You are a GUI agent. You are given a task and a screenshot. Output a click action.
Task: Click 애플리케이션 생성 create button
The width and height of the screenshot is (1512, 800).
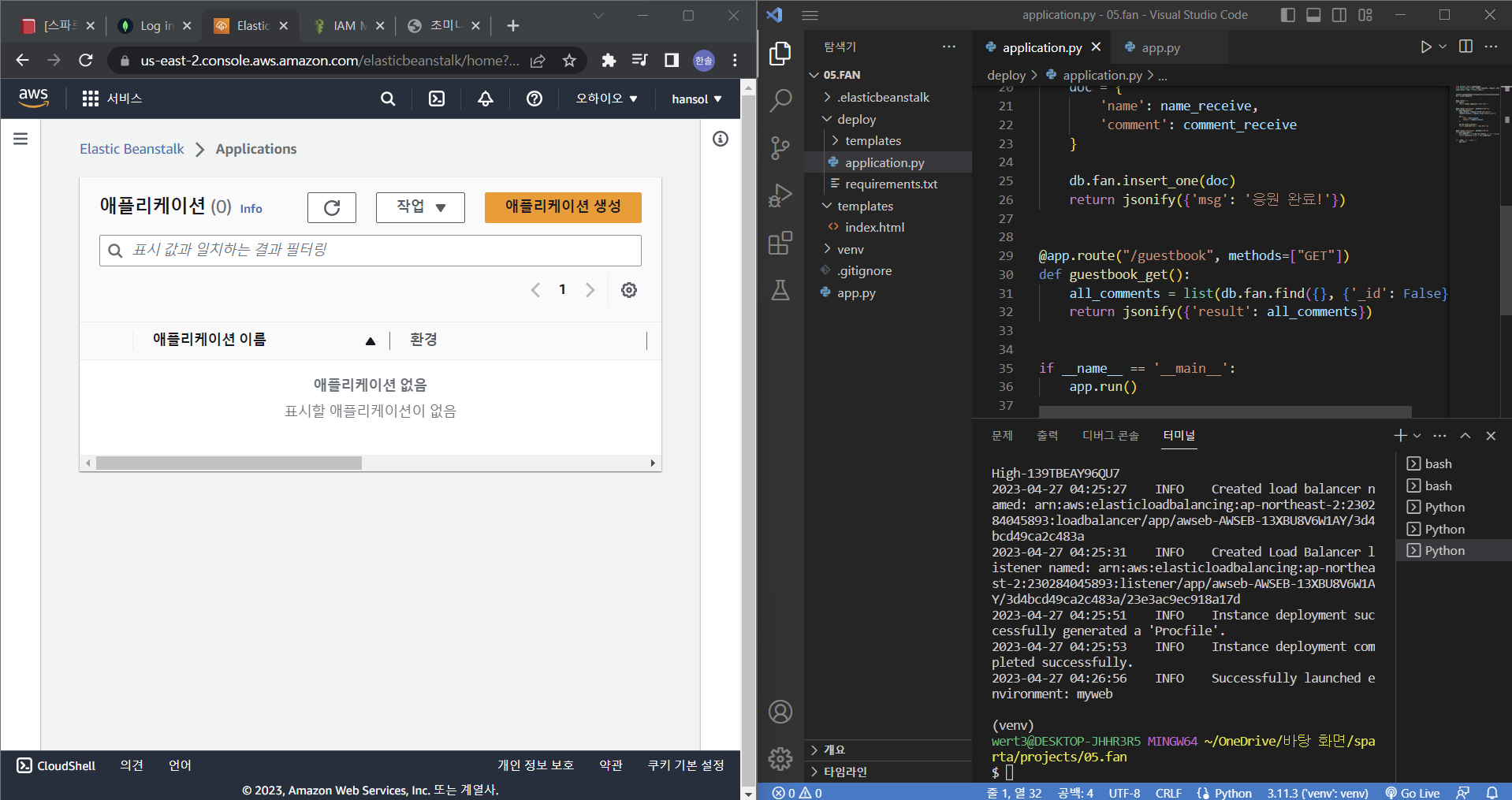(563, 207)
